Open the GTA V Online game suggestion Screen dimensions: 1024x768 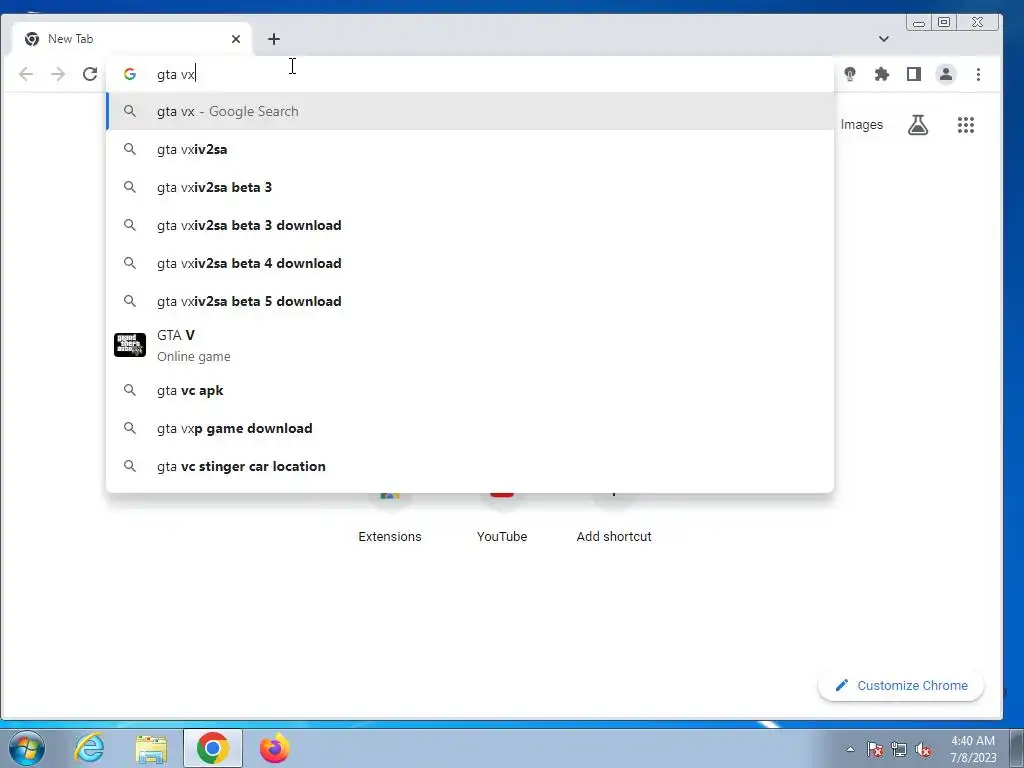click(470, 345)
